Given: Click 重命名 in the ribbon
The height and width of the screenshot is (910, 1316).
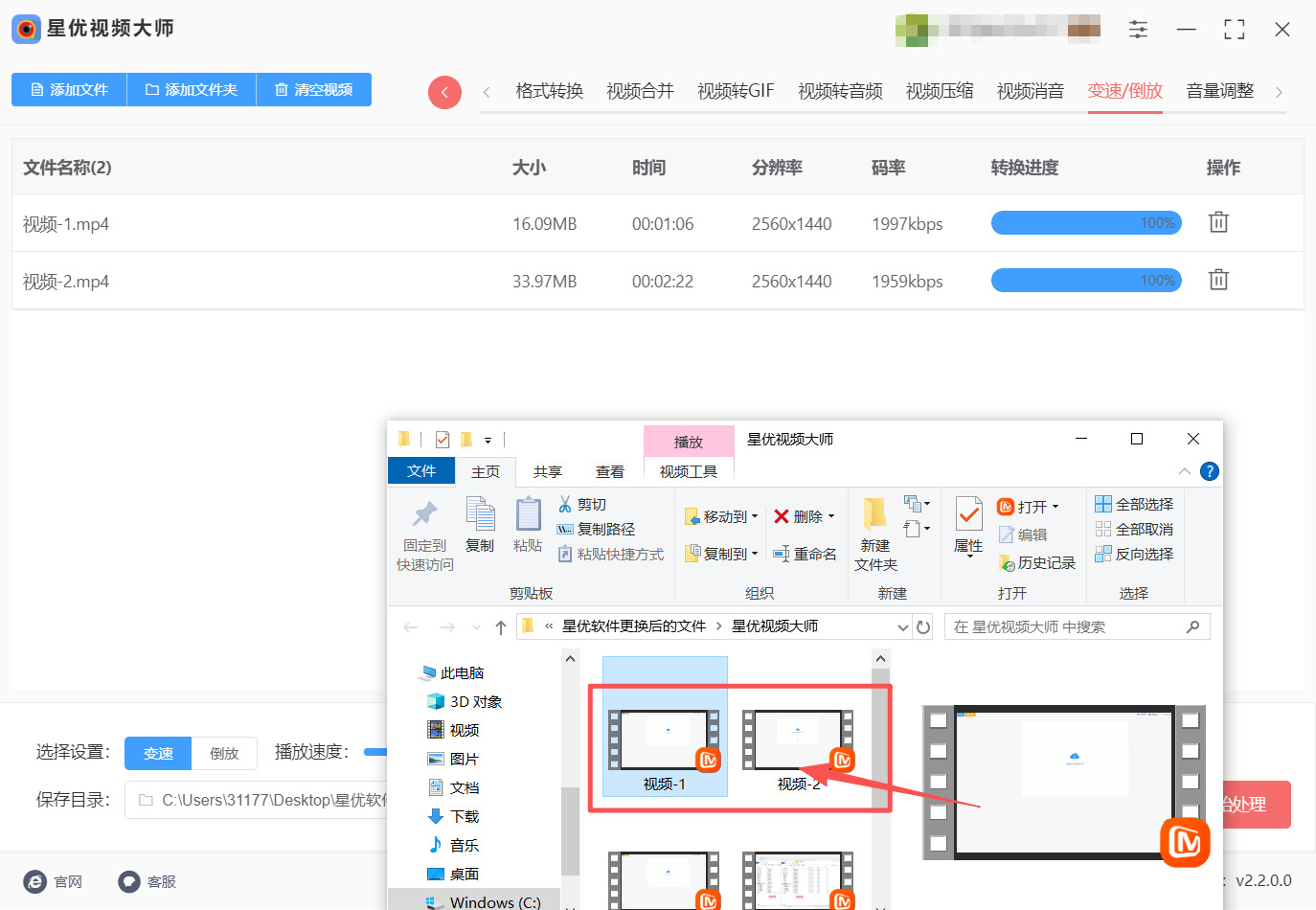Looking at the screenshot, I should pyautogui.click(x=805, y=554).
